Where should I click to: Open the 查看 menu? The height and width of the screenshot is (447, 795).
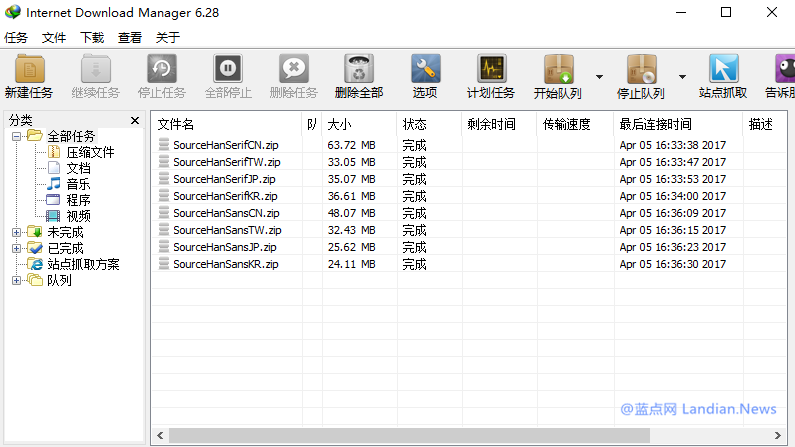pyautogui.click(x=130, y=38)
